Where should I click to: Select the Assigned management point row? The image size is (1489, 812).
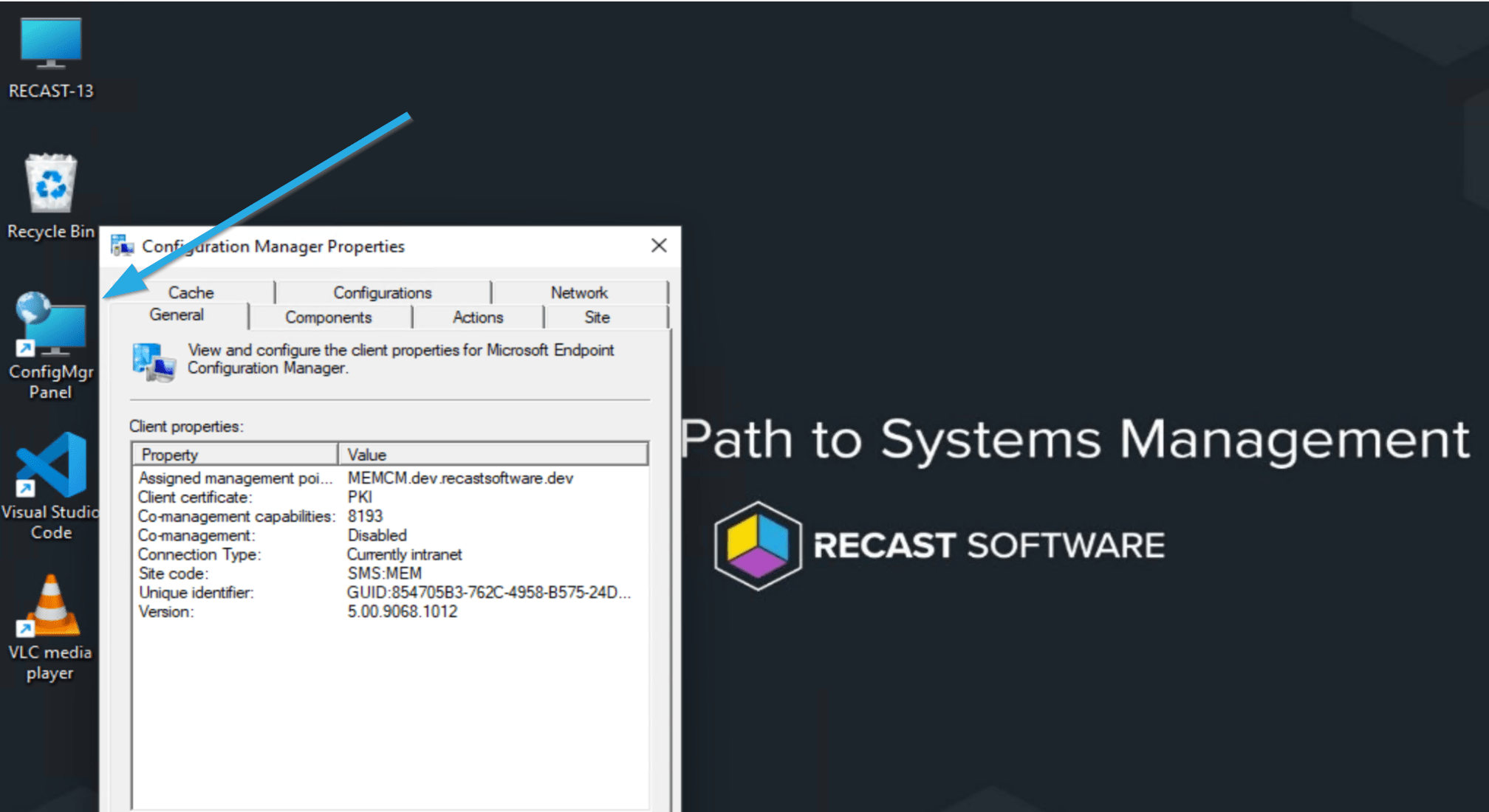[x=236, y=478]
